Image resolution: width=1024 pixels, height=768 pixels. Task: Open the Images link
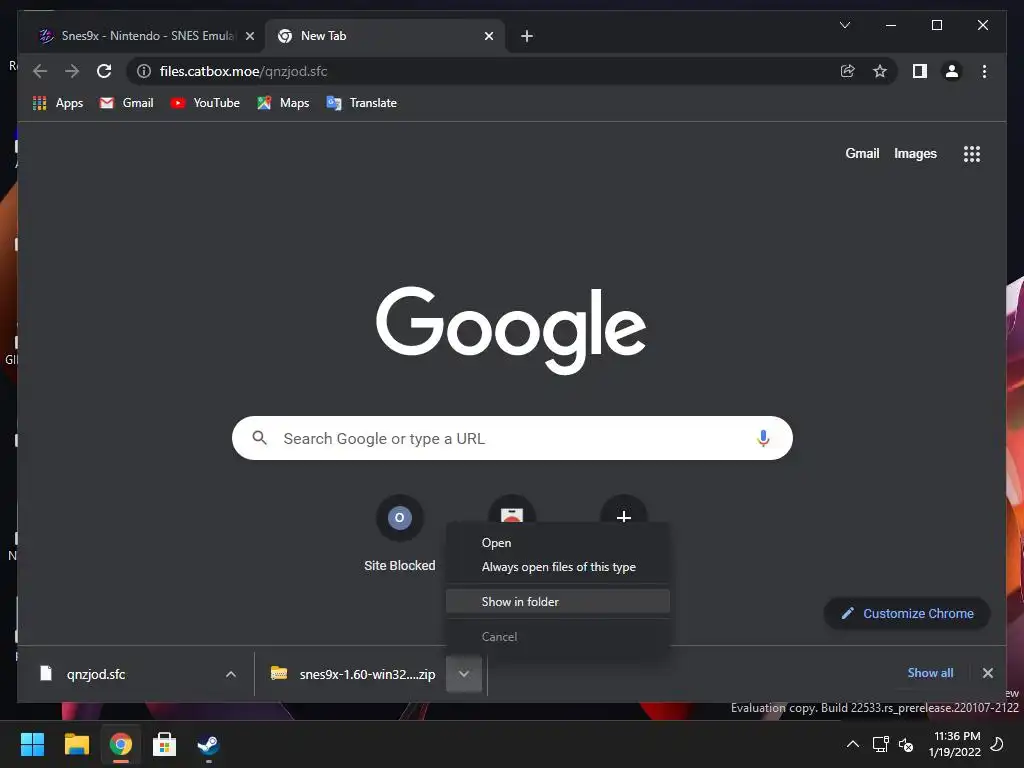click(915, 153)
